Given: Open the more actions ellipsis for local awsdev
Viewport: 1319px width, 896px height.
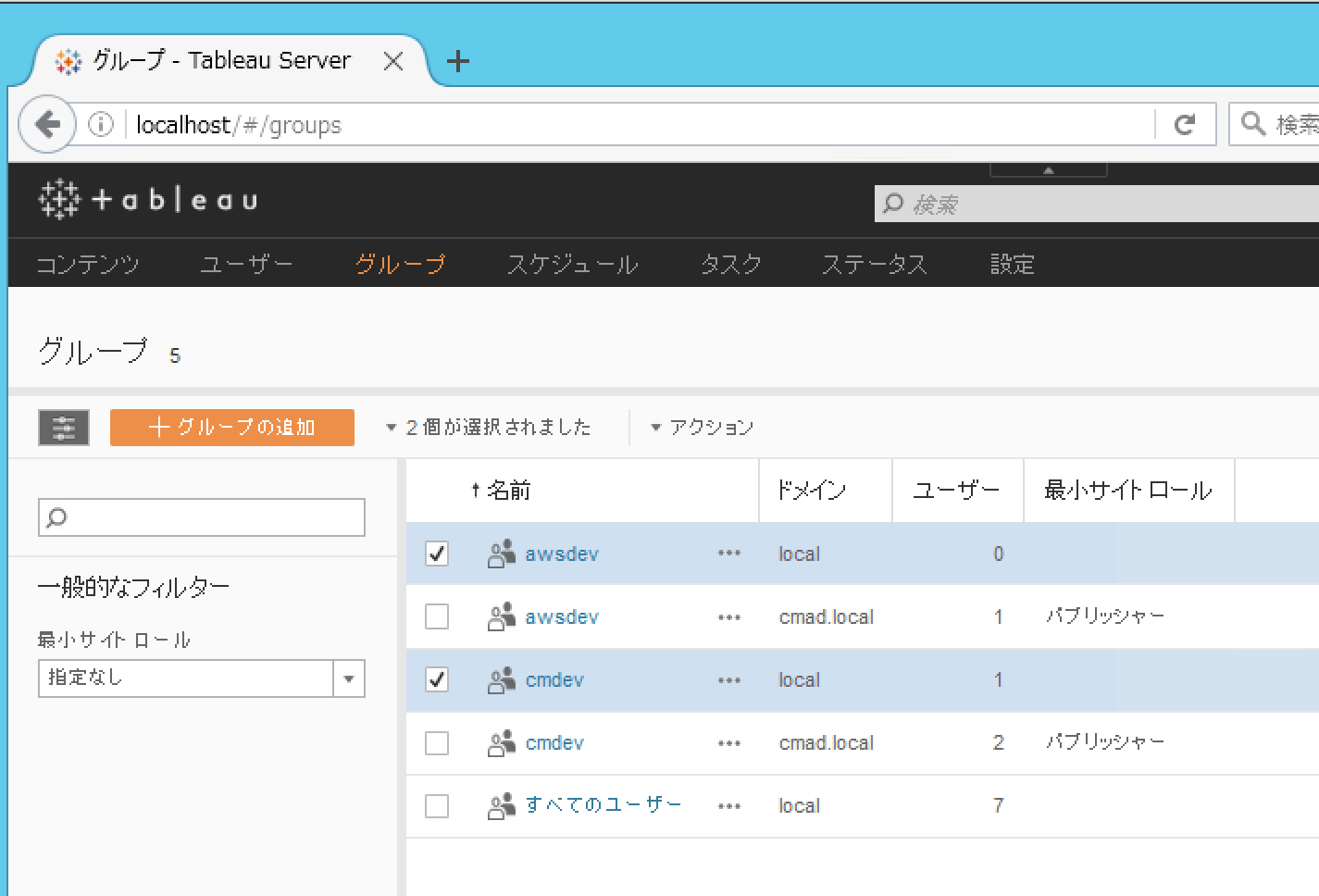Looking at the screenshot, I should click(x=728, y=554).
